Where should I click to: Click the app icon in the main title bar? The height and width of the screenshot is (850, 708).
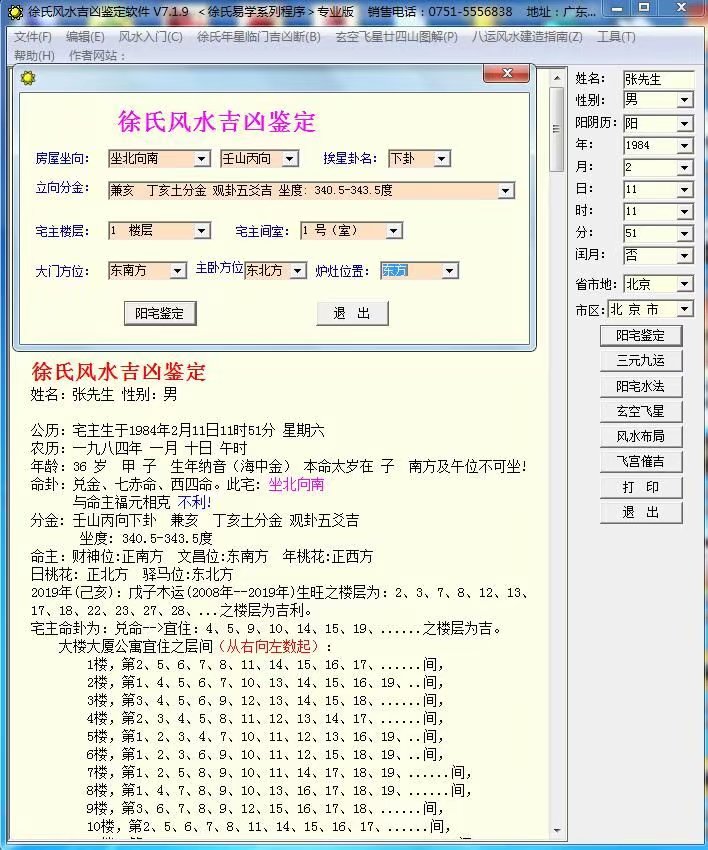tap(15, 11)
